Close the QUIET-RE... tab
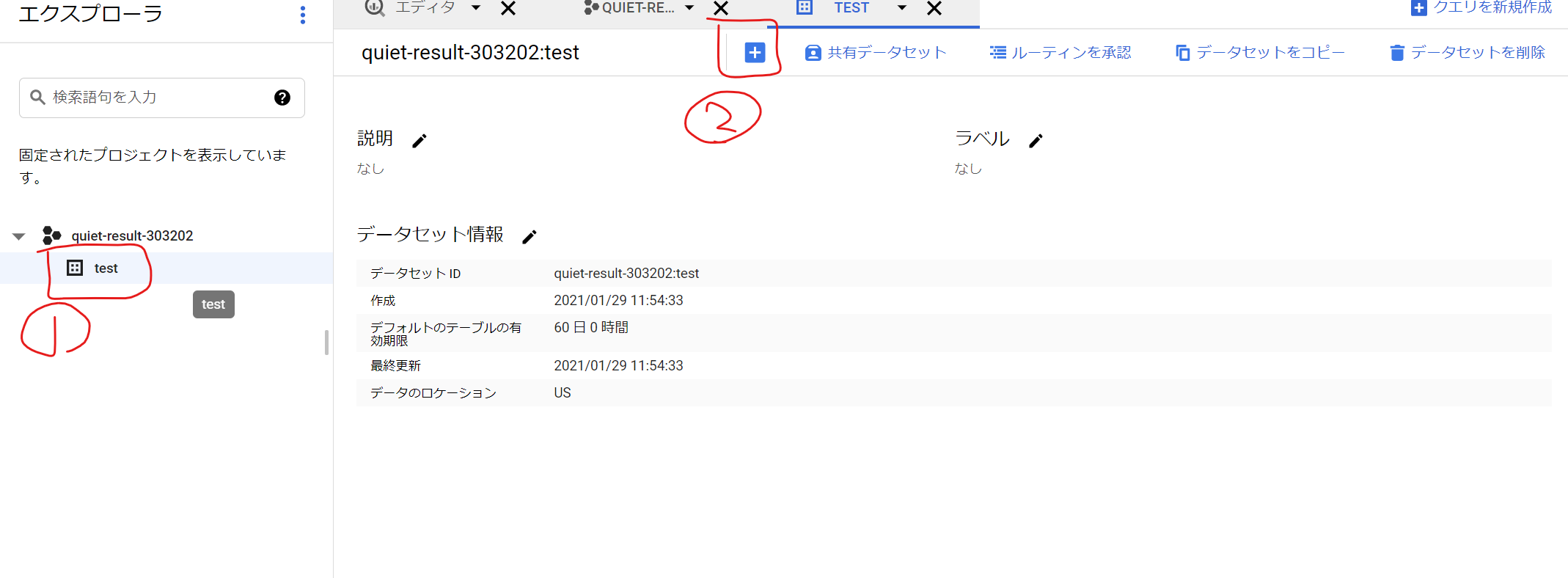The width and height of the screenshot is (1568, 578). [x=721, y=8]
